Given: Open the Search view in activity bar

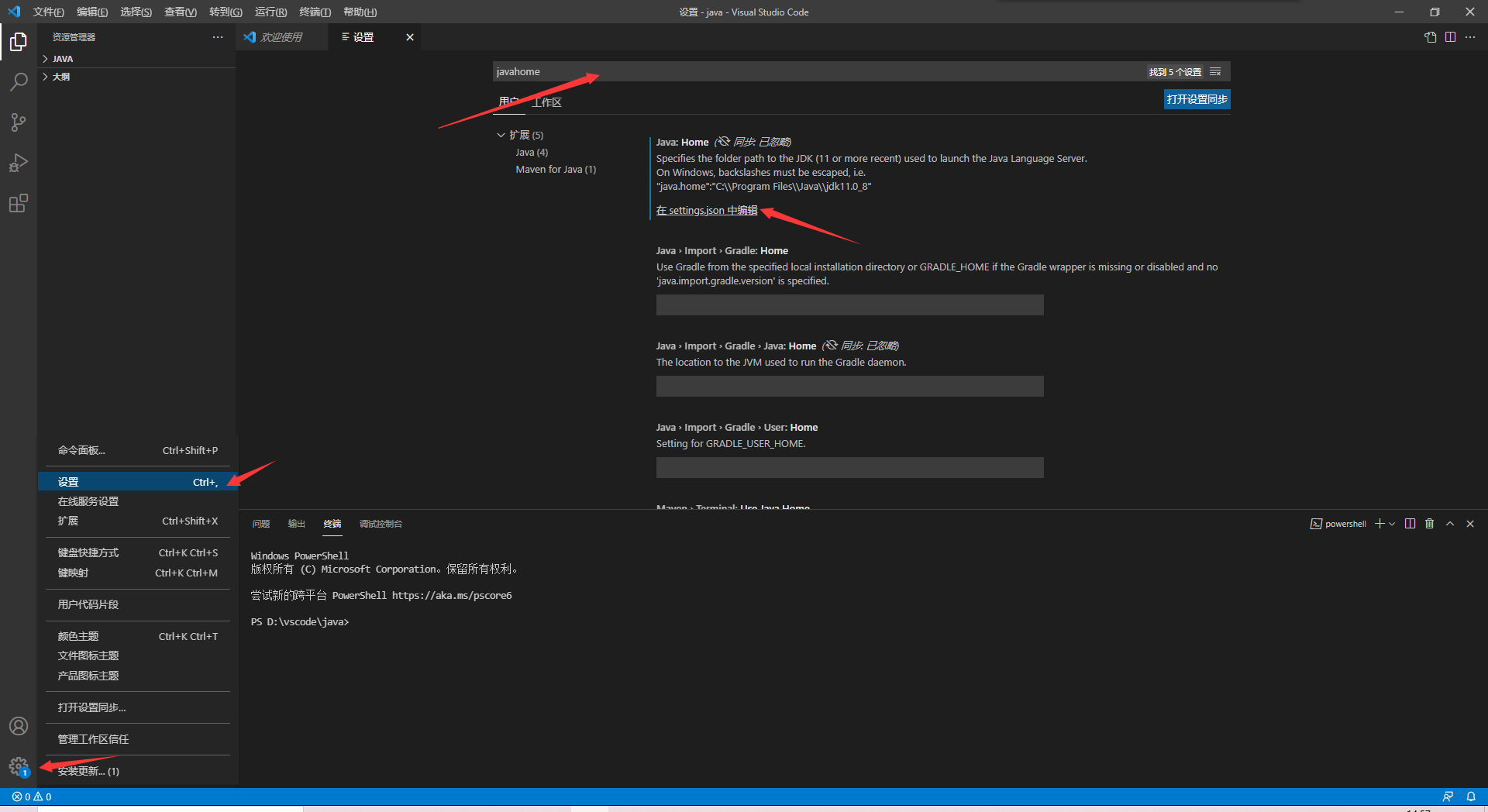Looking at the screenshot, I should [19, 81].
